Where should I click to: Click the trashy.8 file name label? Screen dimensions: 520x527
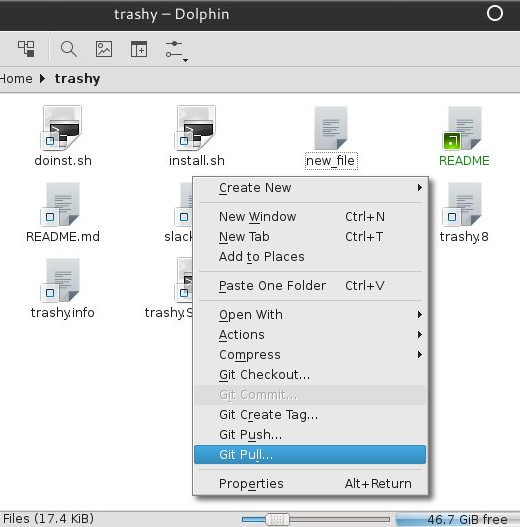[464, 237]
